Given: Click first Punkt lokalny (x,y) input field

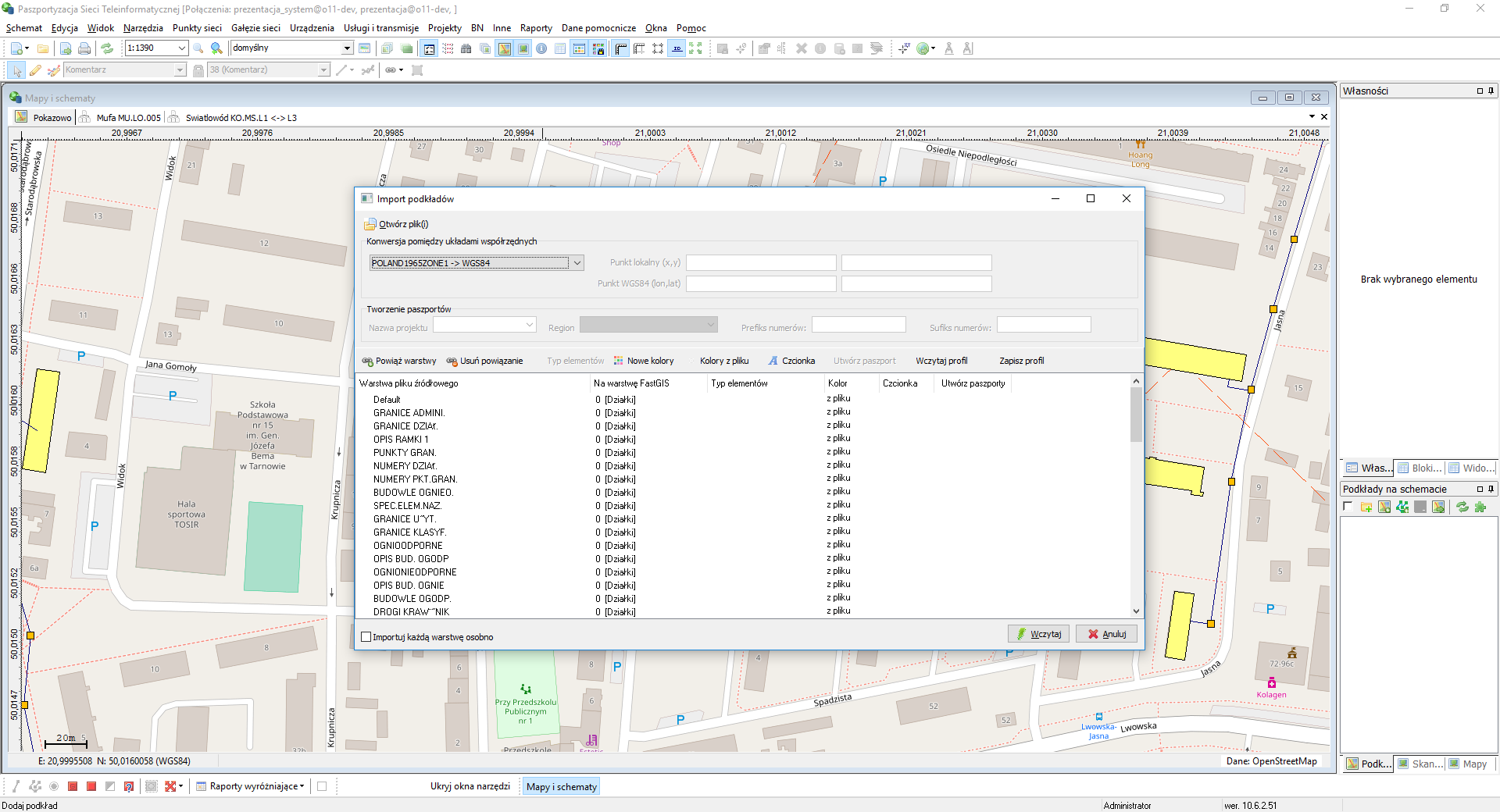Looking at the screenshot, I should [761, 263].
